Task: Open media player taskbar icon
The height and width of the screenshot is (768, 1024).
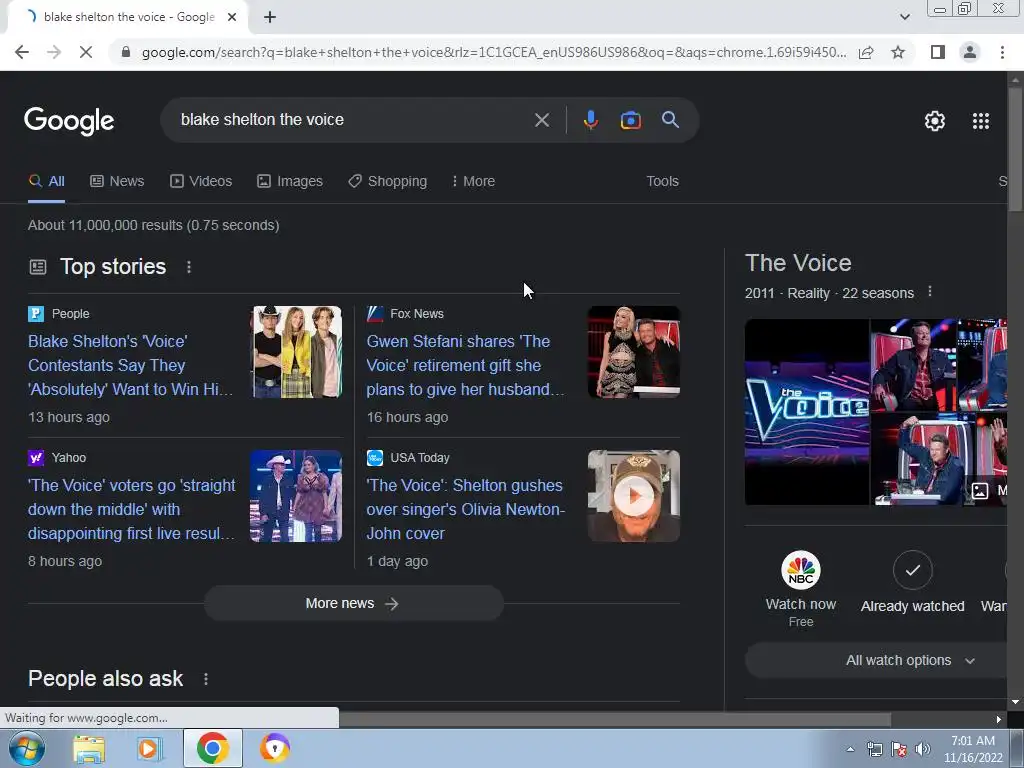Action: [150, 748]
